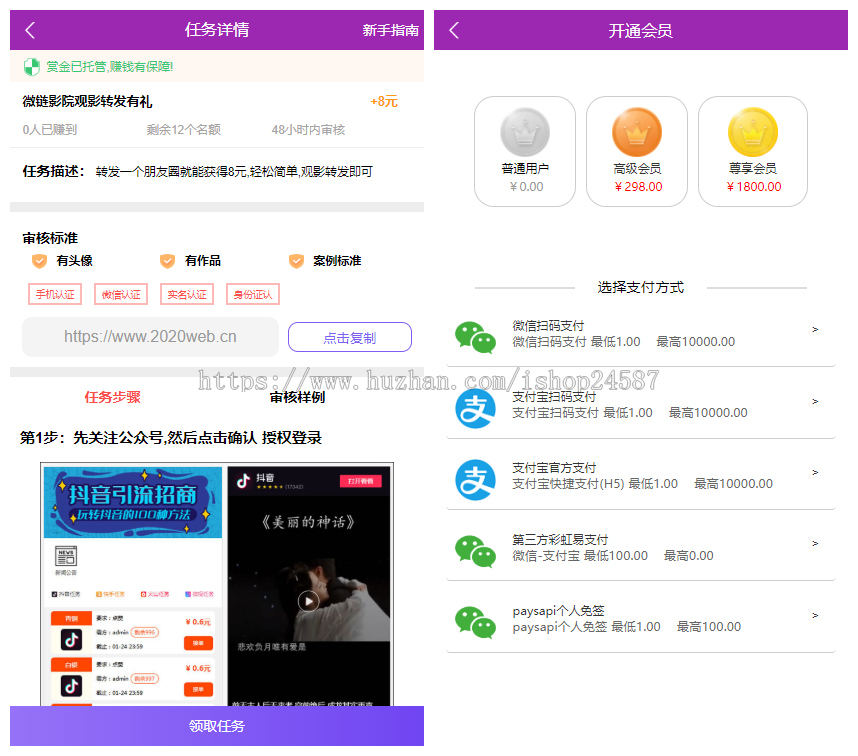
Task: Choose the 普通用户 ¥0.00 membership card
Action: pos(525,152)
